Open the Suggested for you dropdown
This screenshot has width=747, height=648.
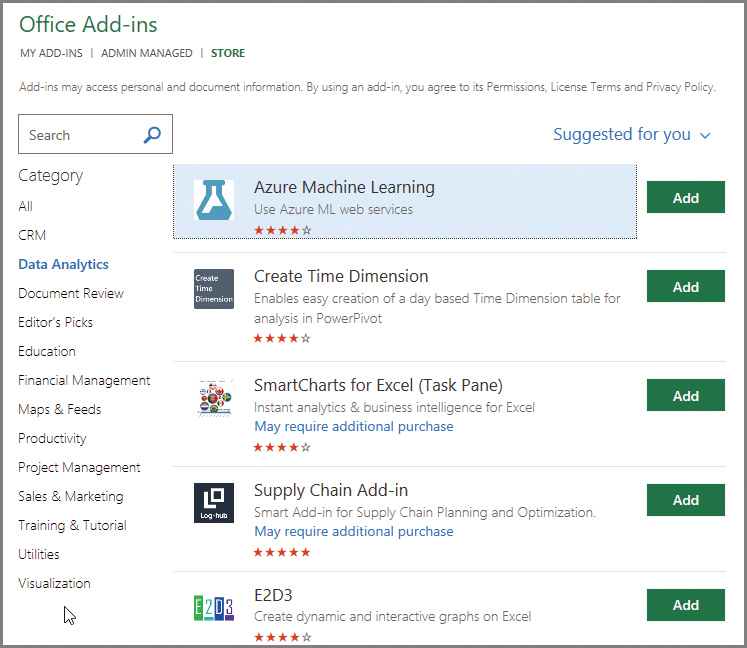(631, 134)
